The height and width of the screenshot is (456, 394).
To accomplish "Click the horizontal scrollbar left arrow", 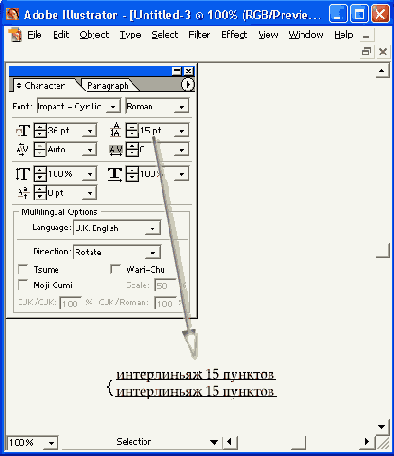I will coord(230,442).
